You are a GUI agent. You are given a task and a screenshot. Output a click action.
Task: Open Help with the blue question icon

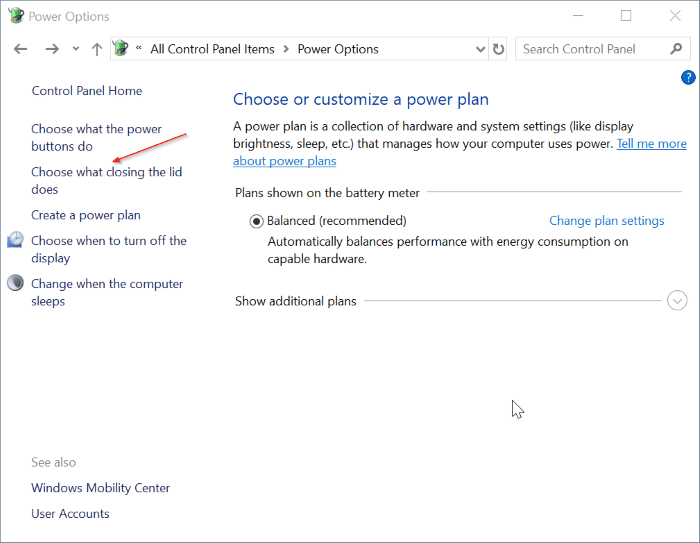[688, 77]
